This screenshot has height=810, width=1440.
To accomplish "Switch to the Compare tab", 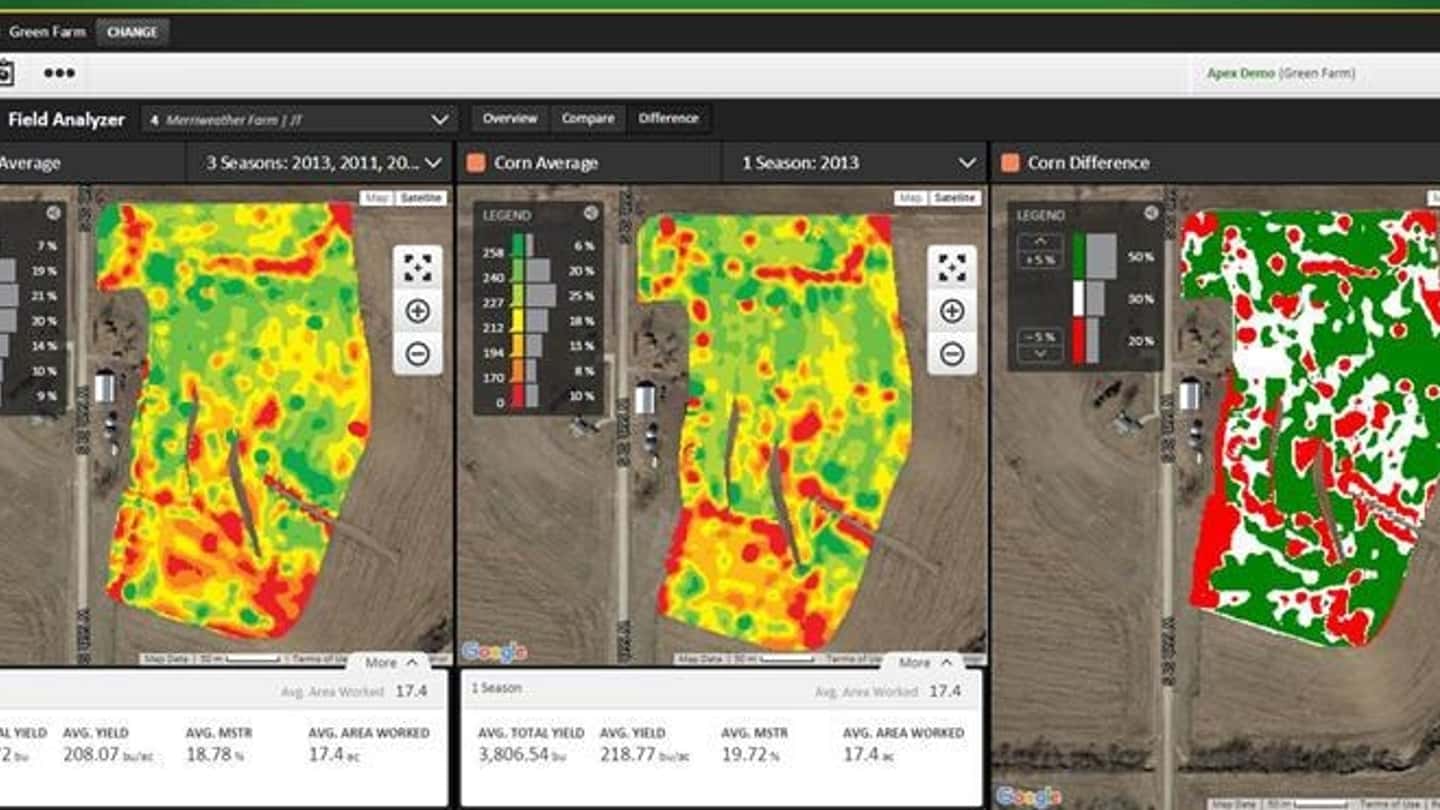I will [588, 118].
